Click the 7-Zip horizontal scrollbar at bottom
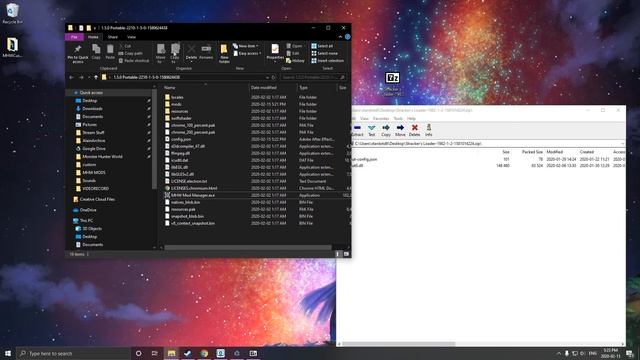 [x=398, y=344]
